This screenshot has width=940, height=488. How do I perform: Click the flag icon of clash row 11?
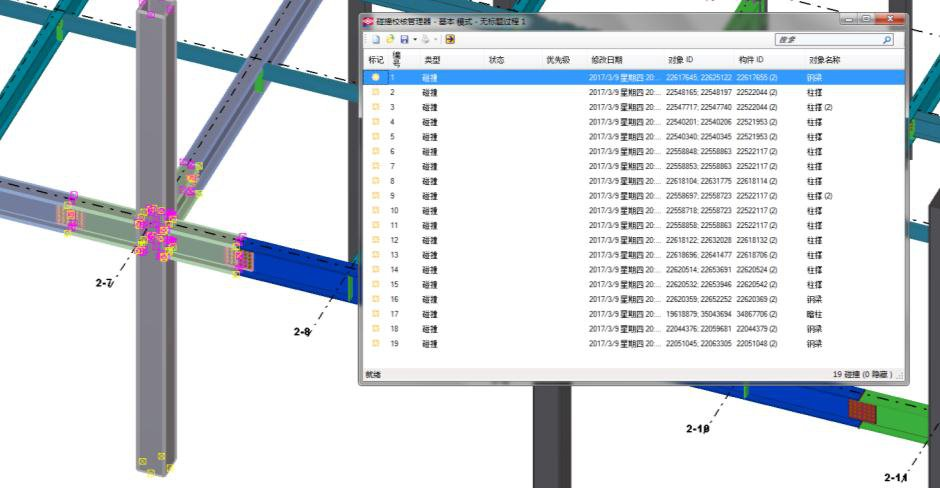point(375,225)
